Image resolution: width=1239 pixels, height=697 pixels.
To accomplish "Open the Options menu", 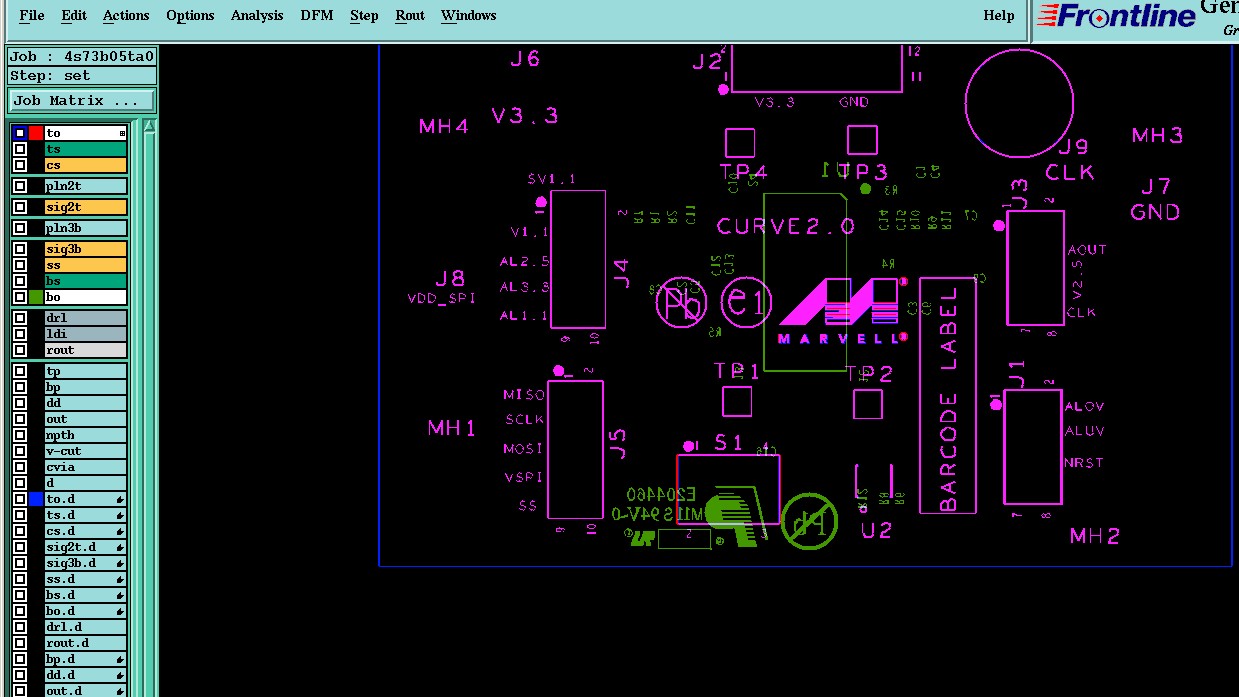I will click(190, 15).
